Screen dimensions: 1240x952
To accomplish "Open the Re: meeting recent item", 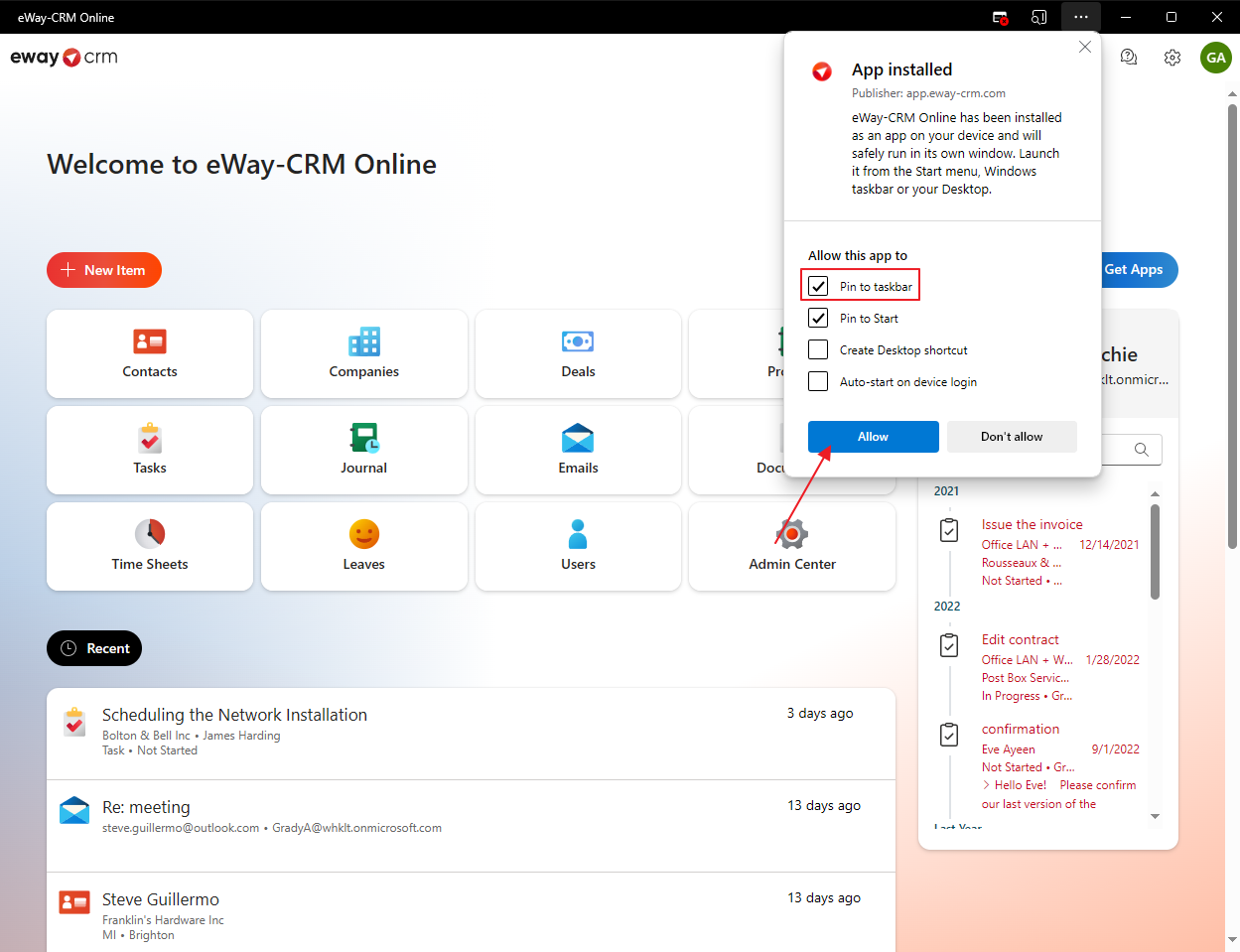I will click(471, 826).
